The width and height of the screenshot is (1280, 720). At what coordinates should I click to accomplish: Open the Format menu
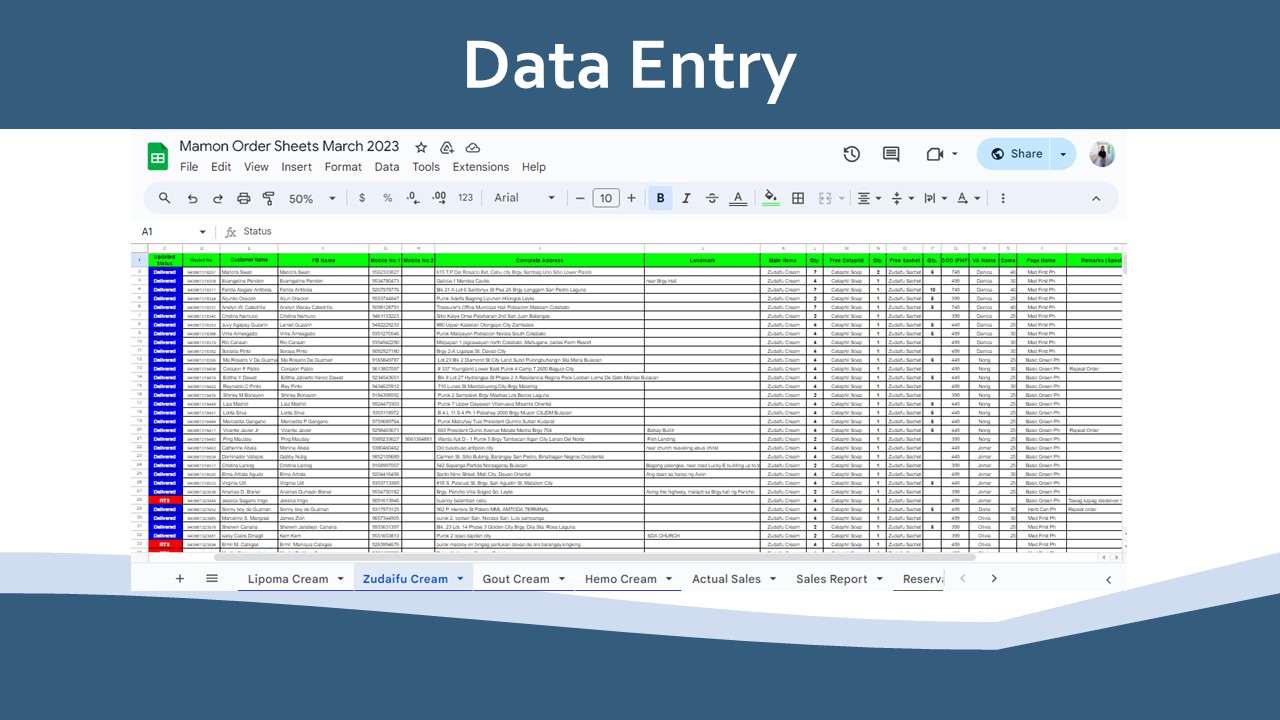click(x=343, y=167)
